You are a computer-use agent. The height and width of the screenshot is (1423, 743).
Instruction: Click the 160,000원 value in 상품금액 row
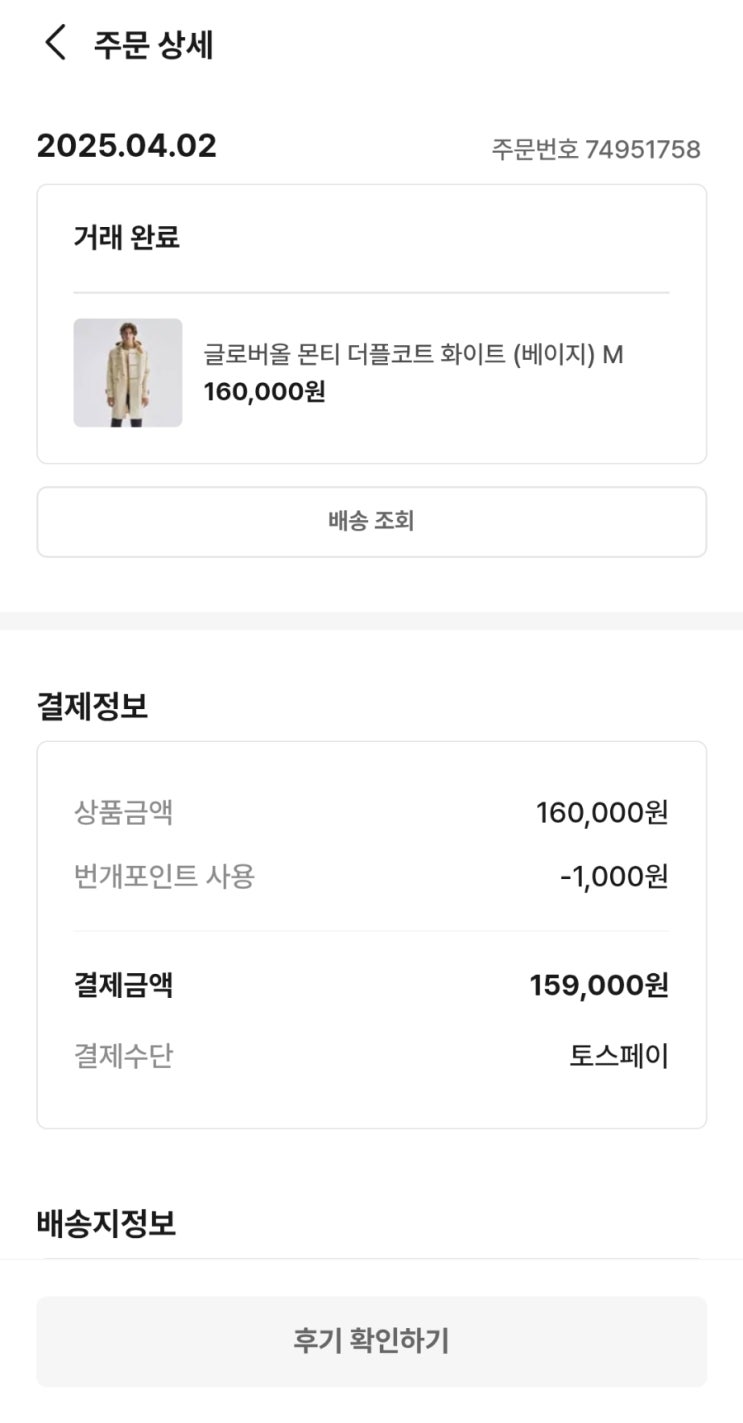tap(601, 813)
